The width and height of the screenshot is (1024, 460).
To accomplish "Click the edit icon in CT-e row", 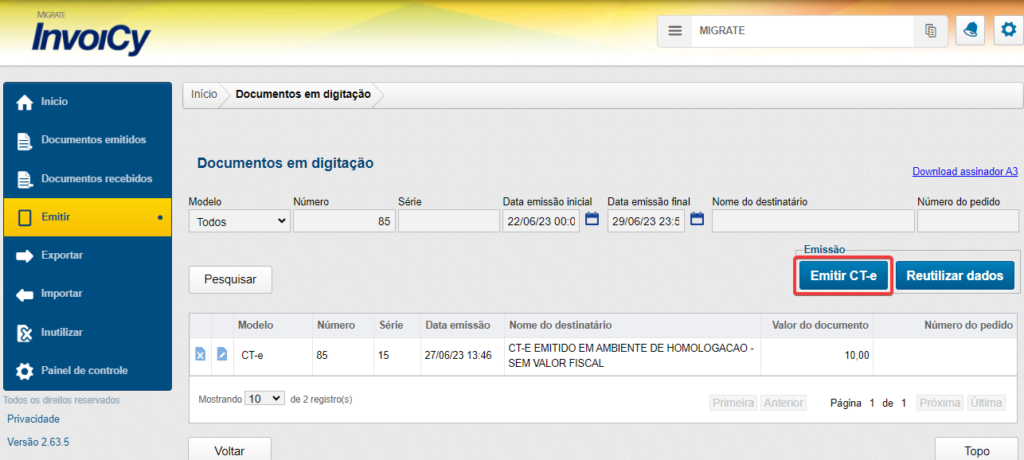I will click(x=221, y=354).
